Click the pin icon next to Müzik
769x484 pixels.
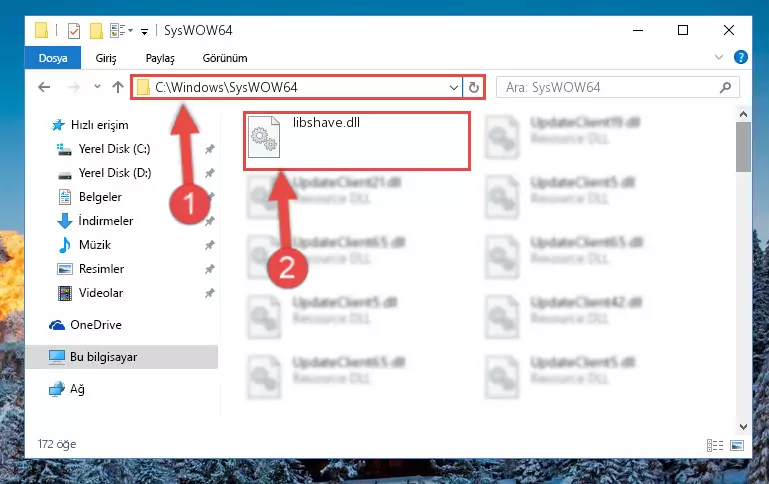pyautogui.click(x=209, y=245)
